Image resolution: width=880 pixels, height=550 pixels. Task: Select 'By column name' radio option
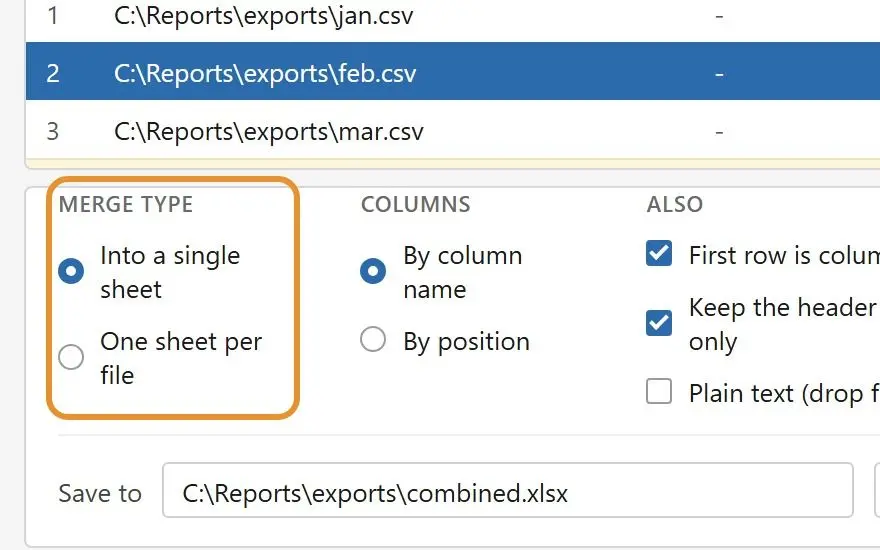click(x=373, y=271)
